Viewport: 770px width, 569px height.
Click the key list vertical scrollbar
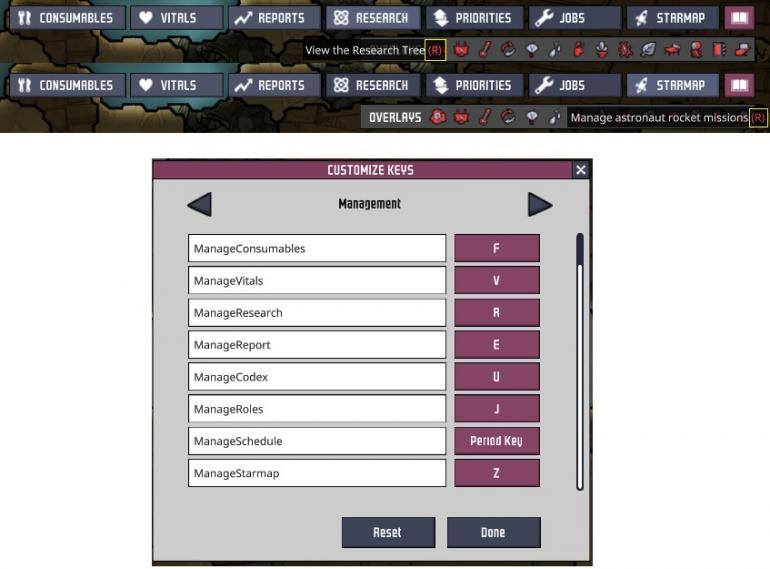(x=580, y=362)
